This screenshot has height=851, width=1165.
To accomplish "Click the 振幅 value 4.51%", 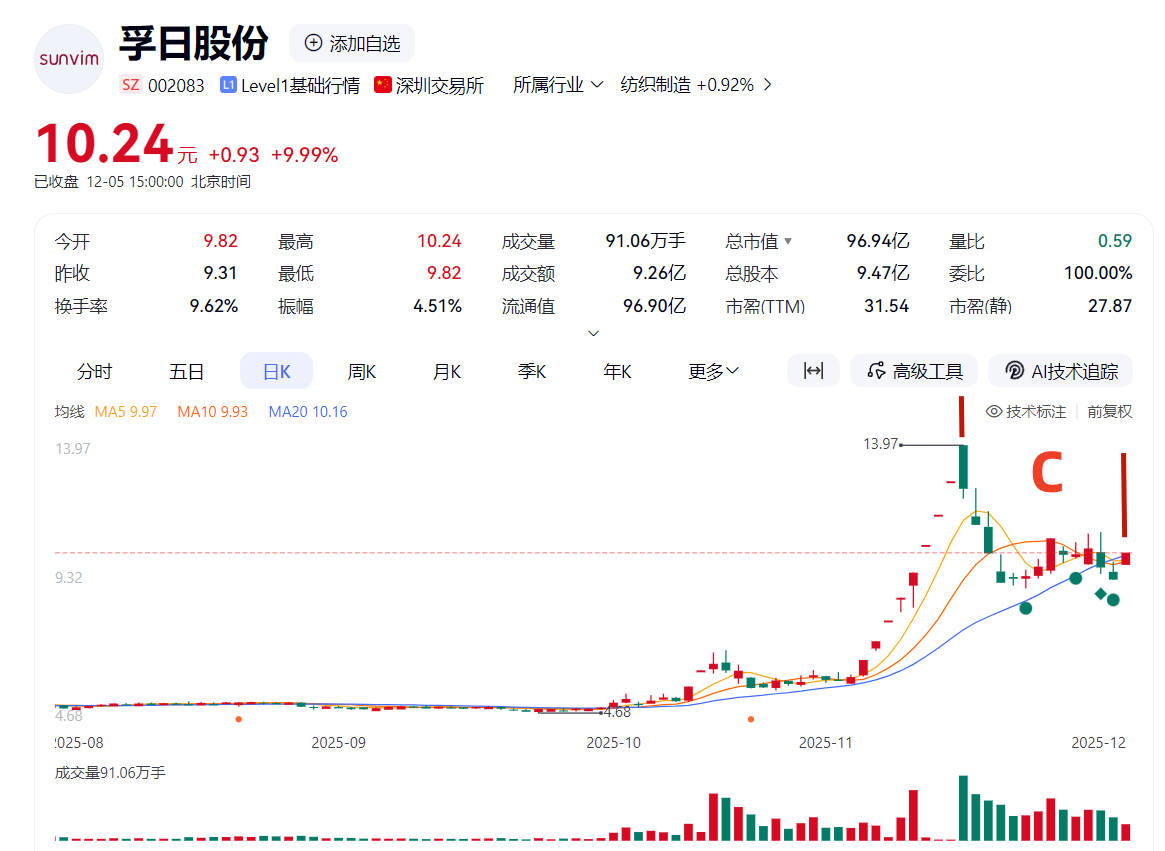I will [x=438, y=306].
